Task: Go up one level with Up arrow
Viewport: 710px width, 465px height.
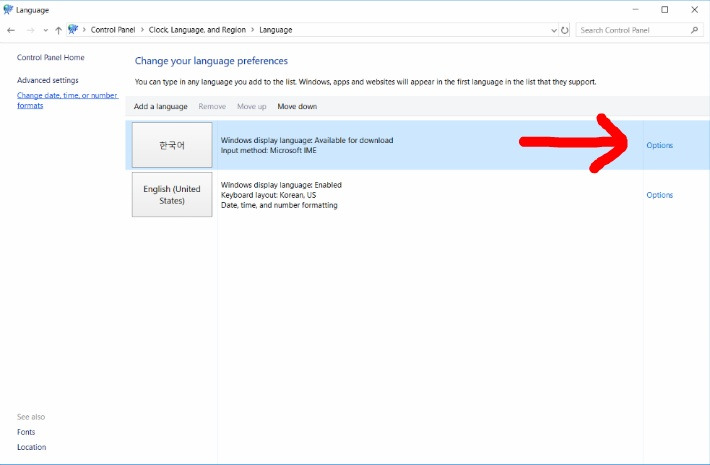Action: tap(58, 30)
